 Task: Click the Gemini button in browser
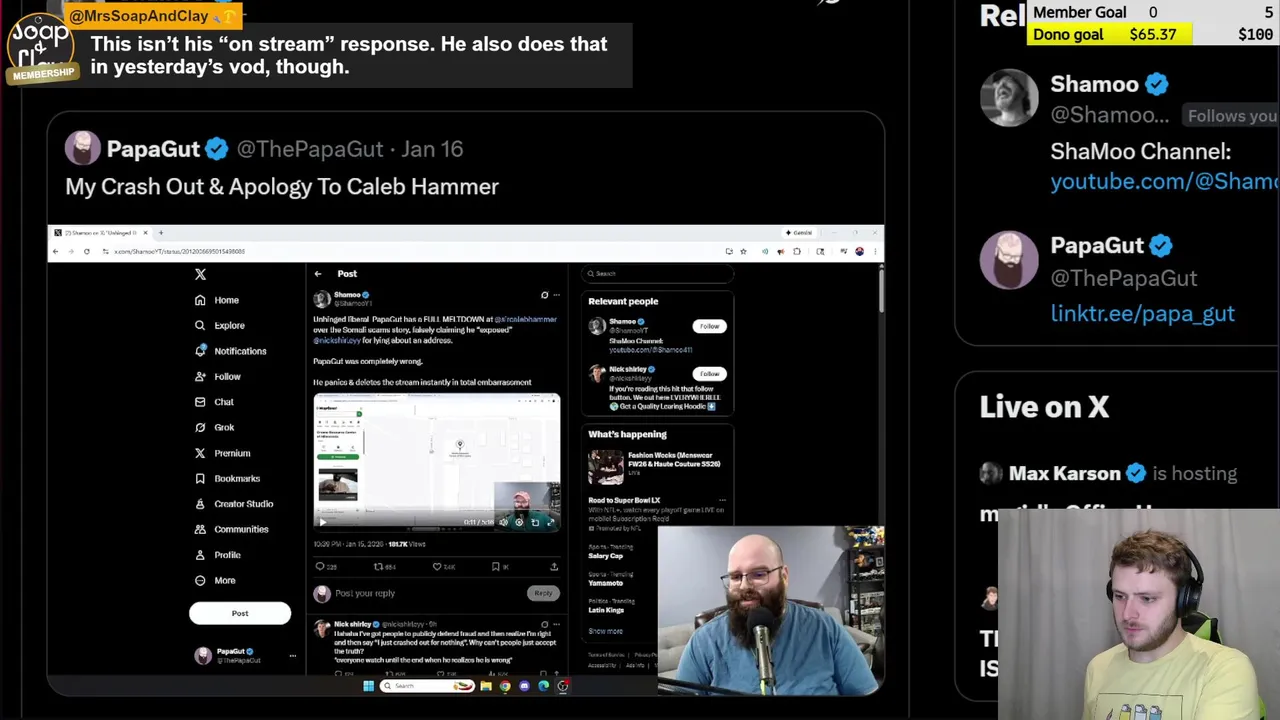click(801, 233)
